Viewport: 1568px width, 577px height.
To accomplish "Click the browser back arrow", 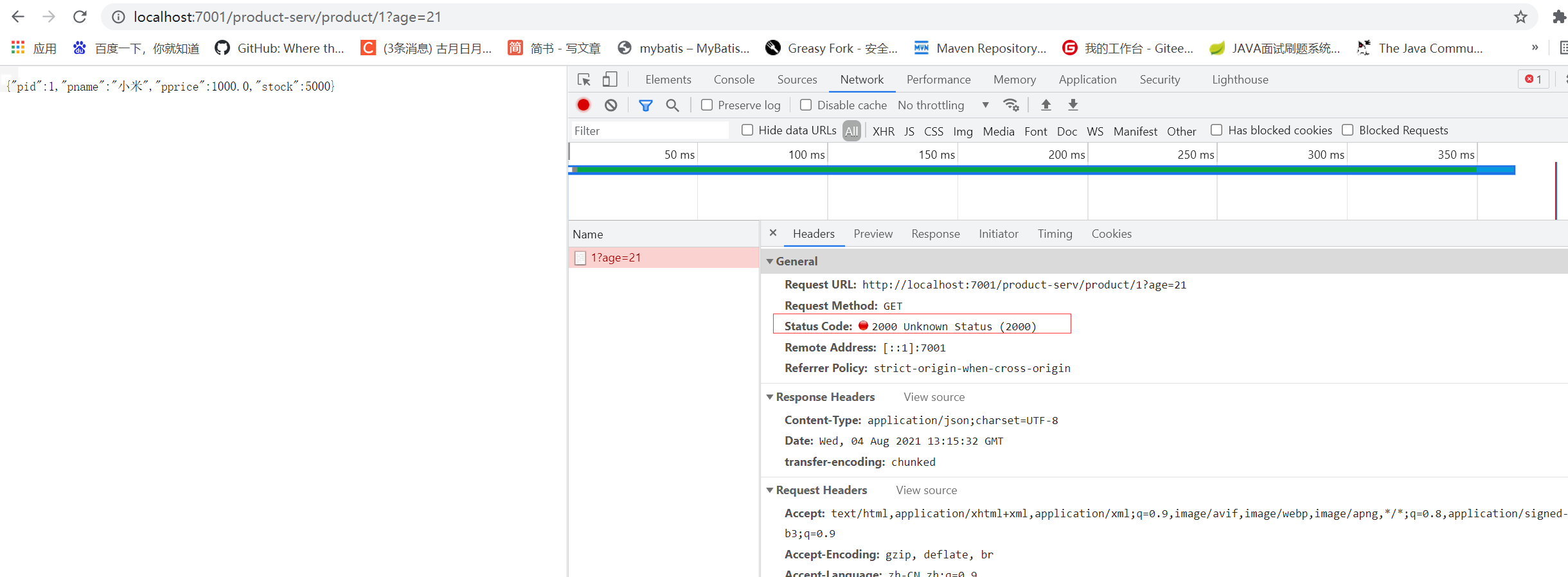I will (18, 17).
